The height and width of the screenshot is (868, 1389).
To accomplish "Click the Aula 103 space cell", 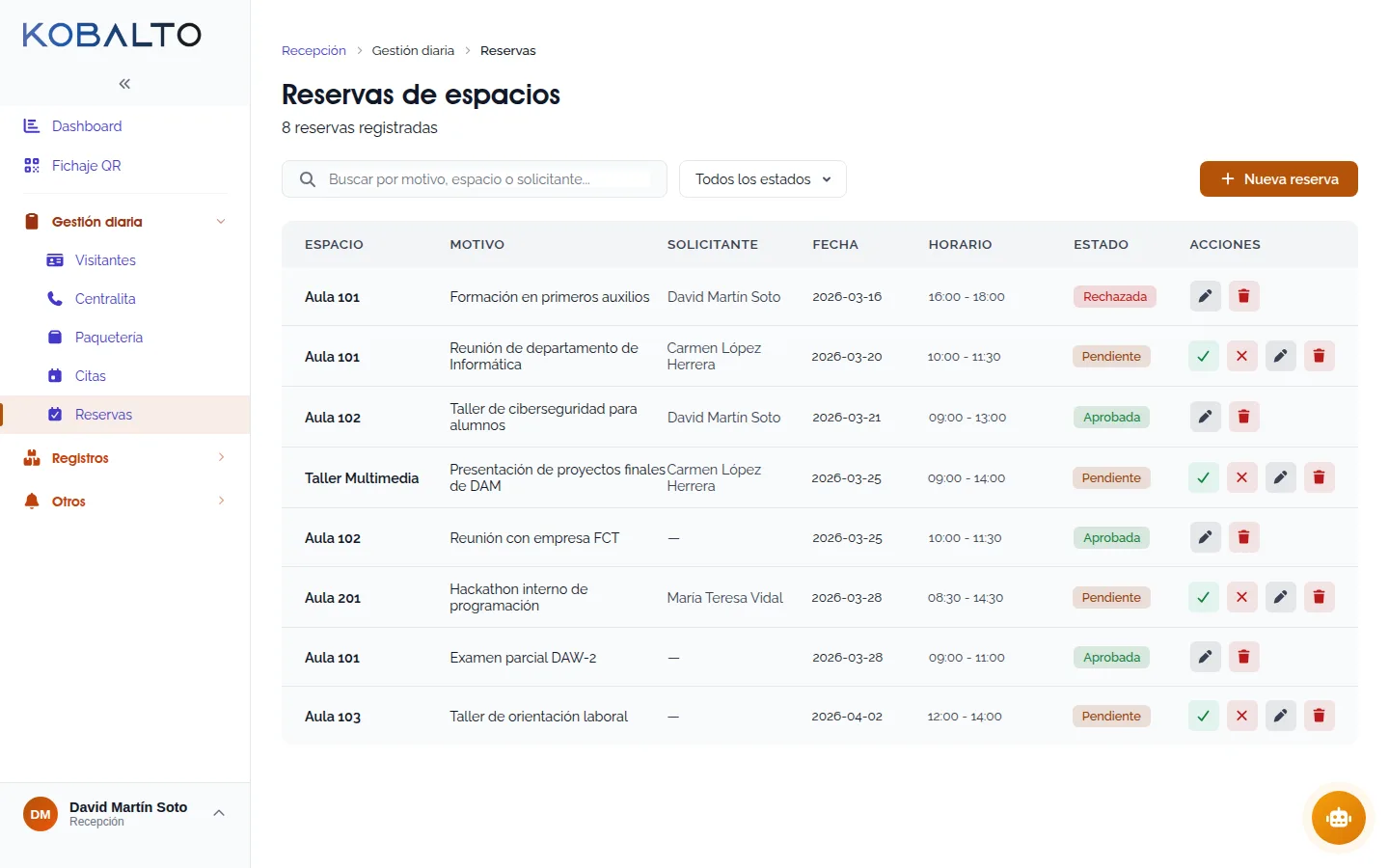I will pos(333,717).
